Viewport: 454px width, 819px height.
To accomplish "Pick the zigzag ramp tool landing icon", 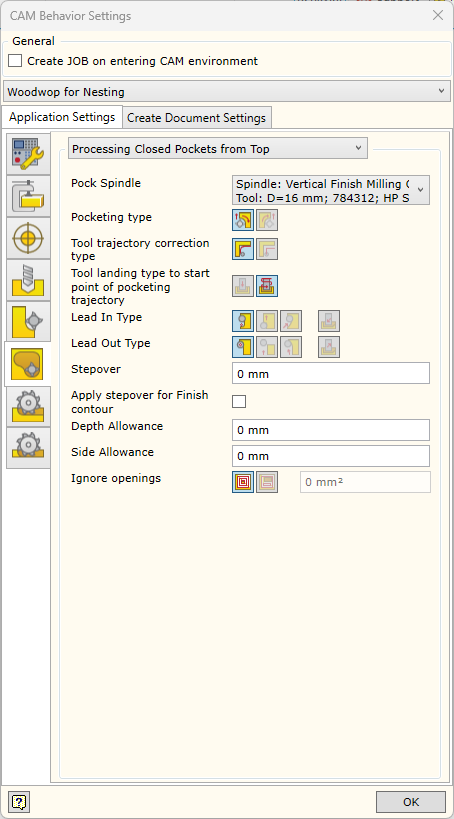I will coord(267,286).
